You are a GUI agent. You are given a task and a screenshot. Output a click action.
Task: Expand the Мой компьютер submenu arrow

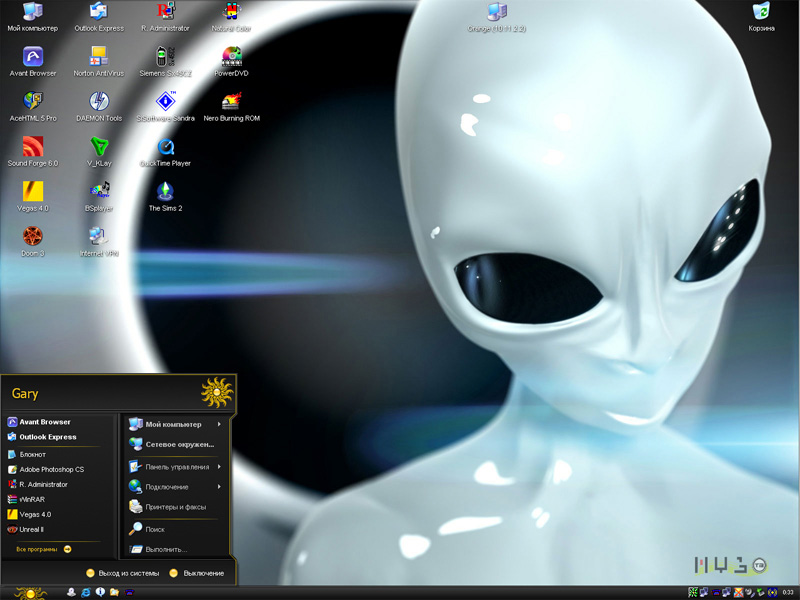tap(219, 424)
